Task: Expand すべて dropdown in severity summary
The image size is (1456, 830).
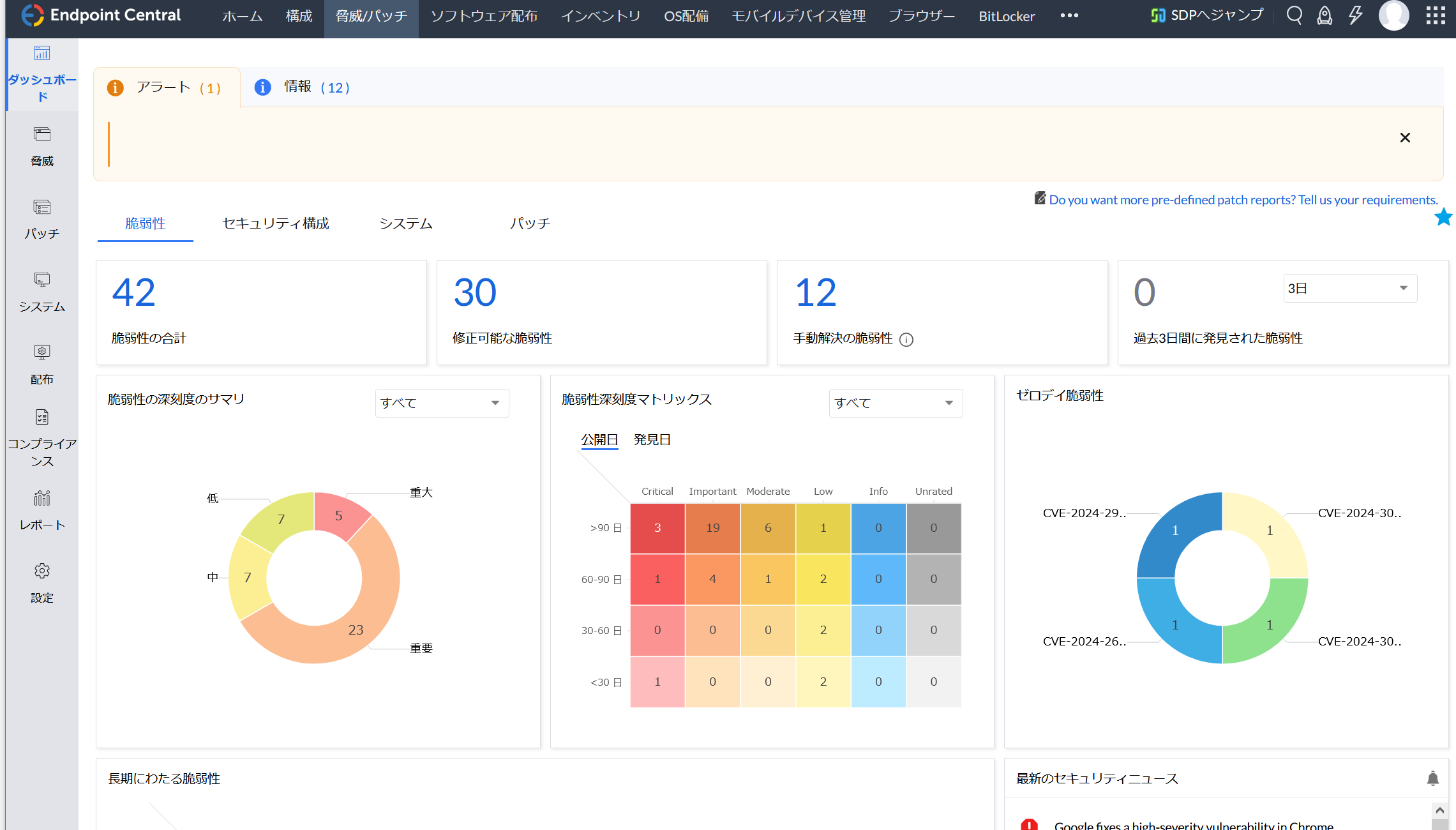Action: (x=442, y=403)
